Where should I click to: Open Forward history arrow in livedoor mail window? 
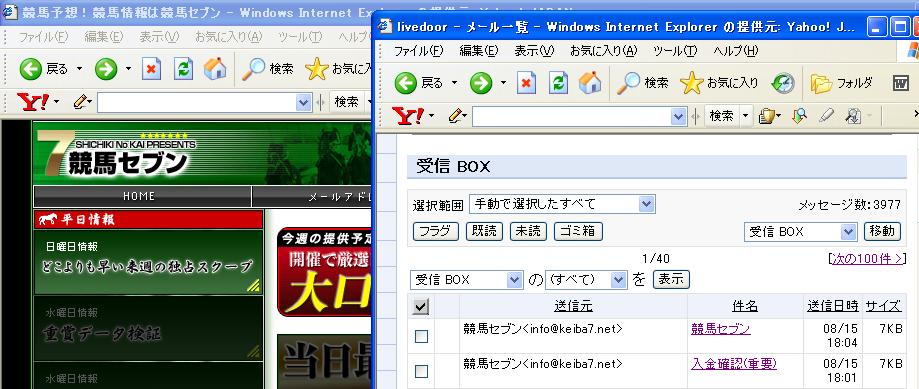click(503, 83)
